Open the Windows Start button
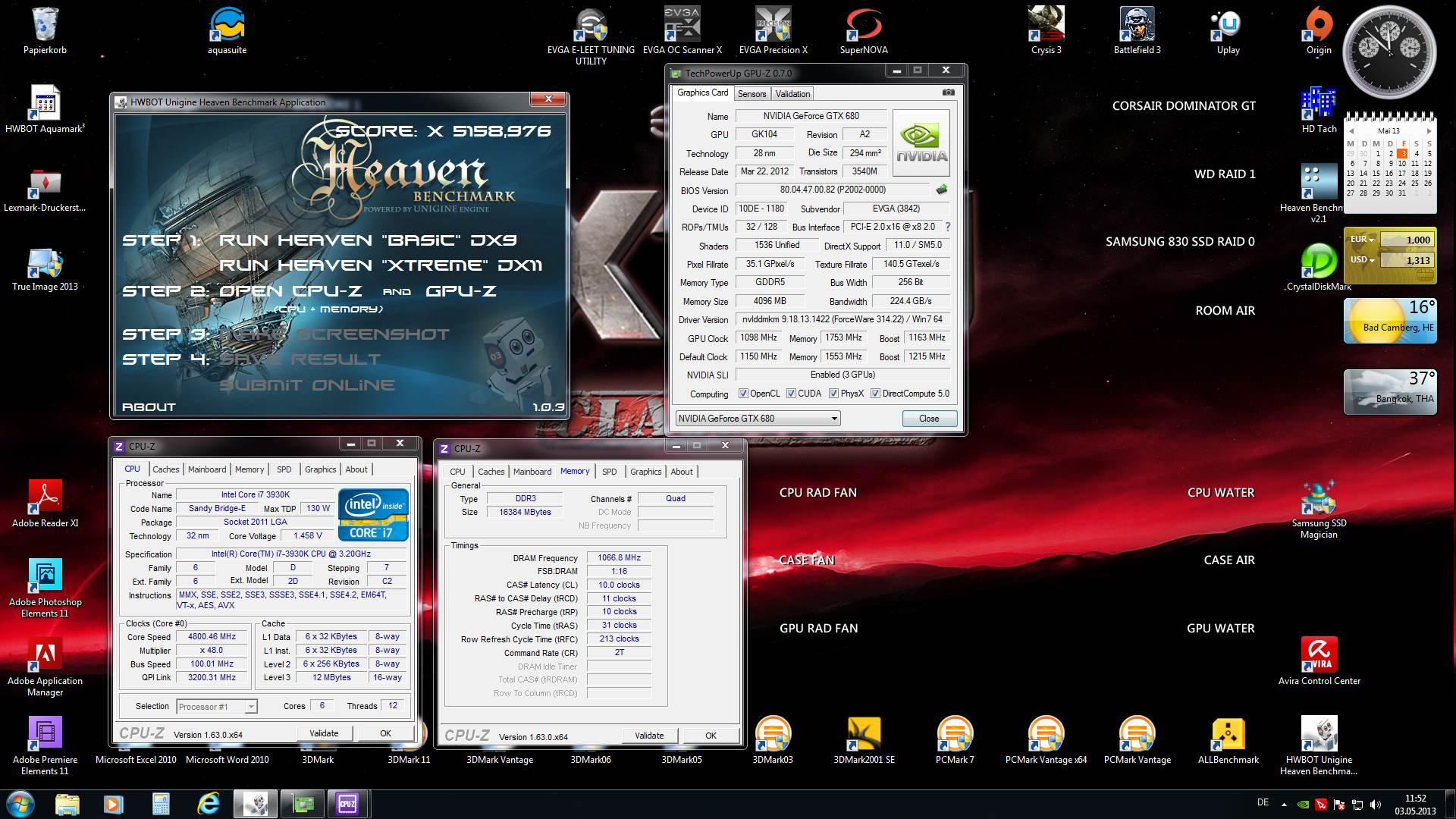This screenshot has height=819, width=1456. click(x=20, y=803)
